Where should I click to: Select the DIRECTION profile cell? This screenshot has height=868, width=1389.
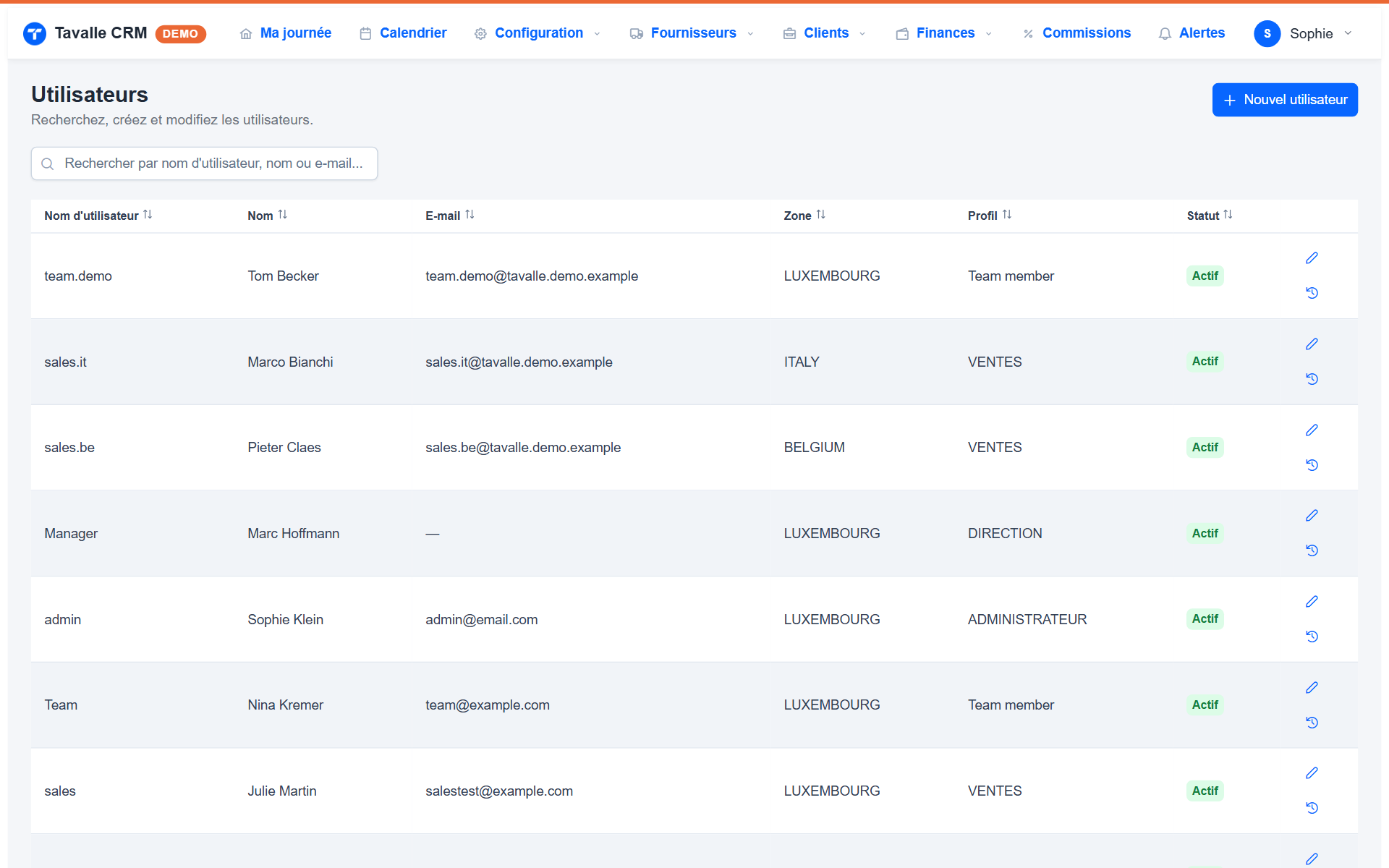coord(1005,533)
